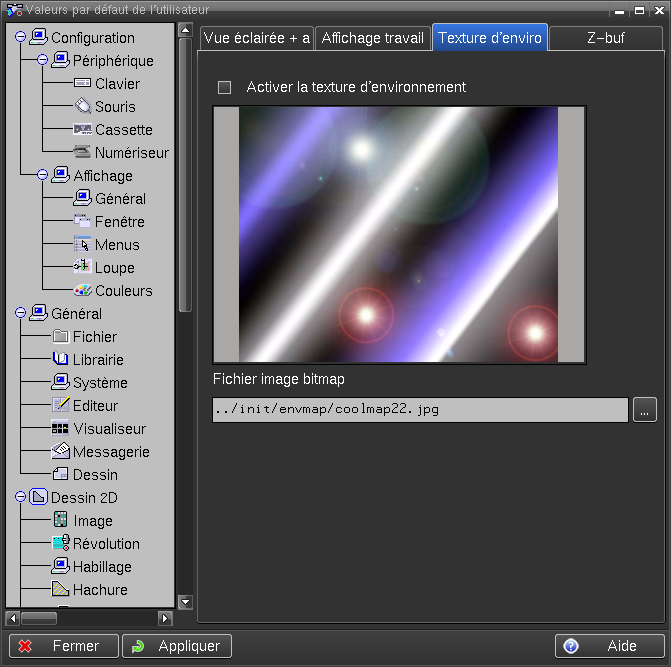Collapse the Dessin 2D tree node

(20, 497)
